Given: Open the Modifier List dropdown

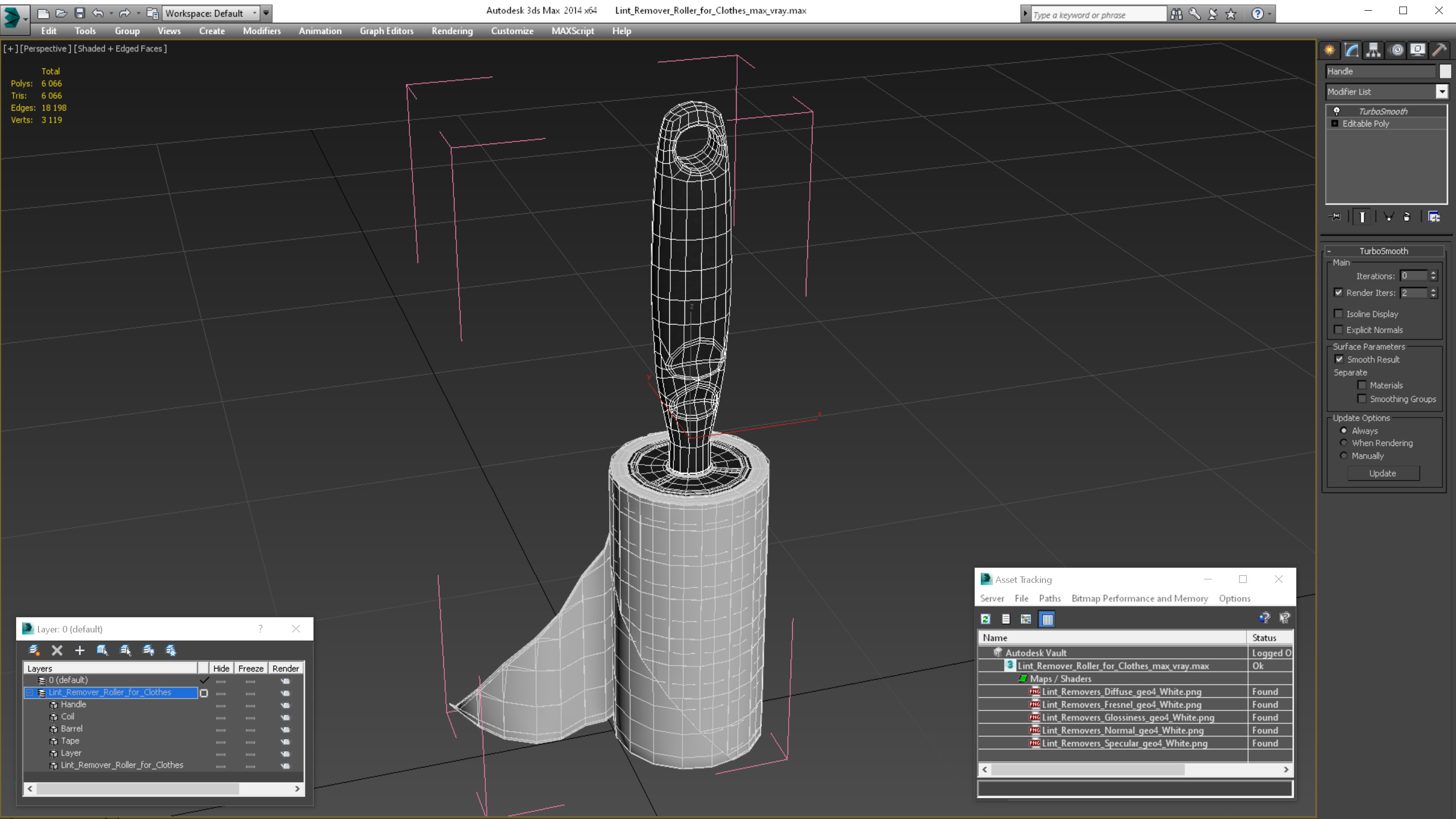Looking at the screenshot, I should point(1442,92).
